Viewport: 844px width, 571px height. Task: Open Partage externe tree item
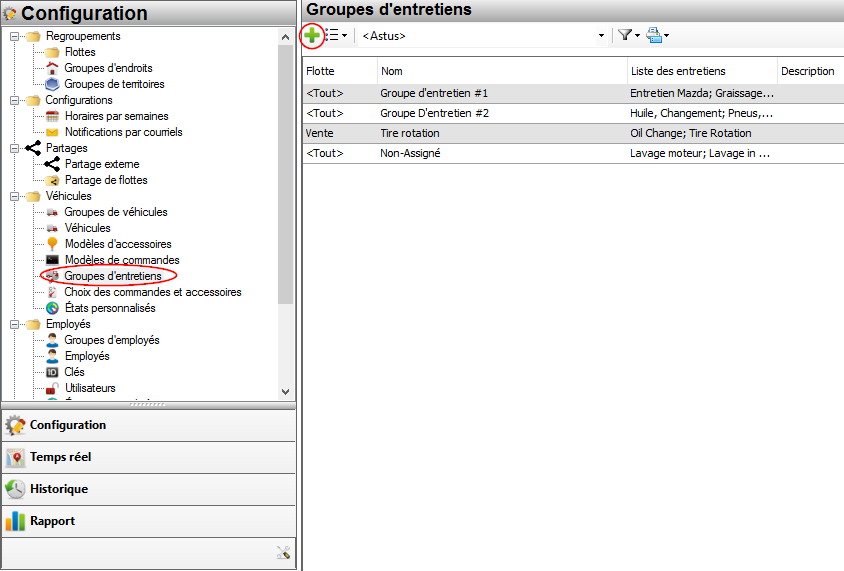102,164
